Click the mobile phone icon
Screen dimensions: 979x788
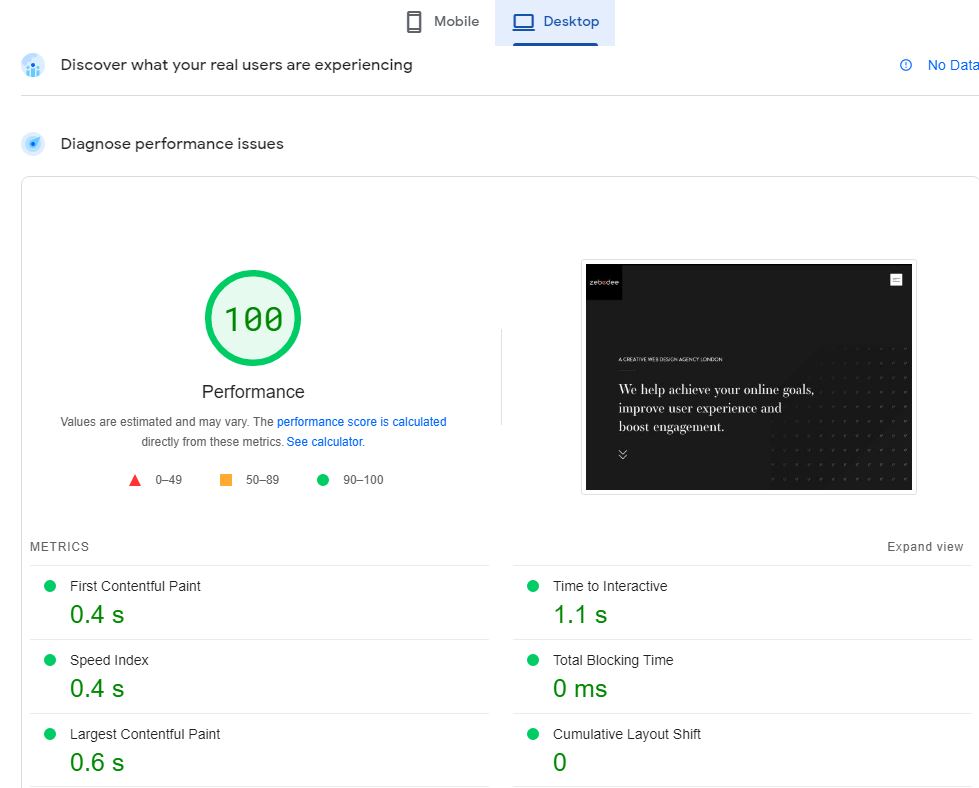[x=413, y=22]
